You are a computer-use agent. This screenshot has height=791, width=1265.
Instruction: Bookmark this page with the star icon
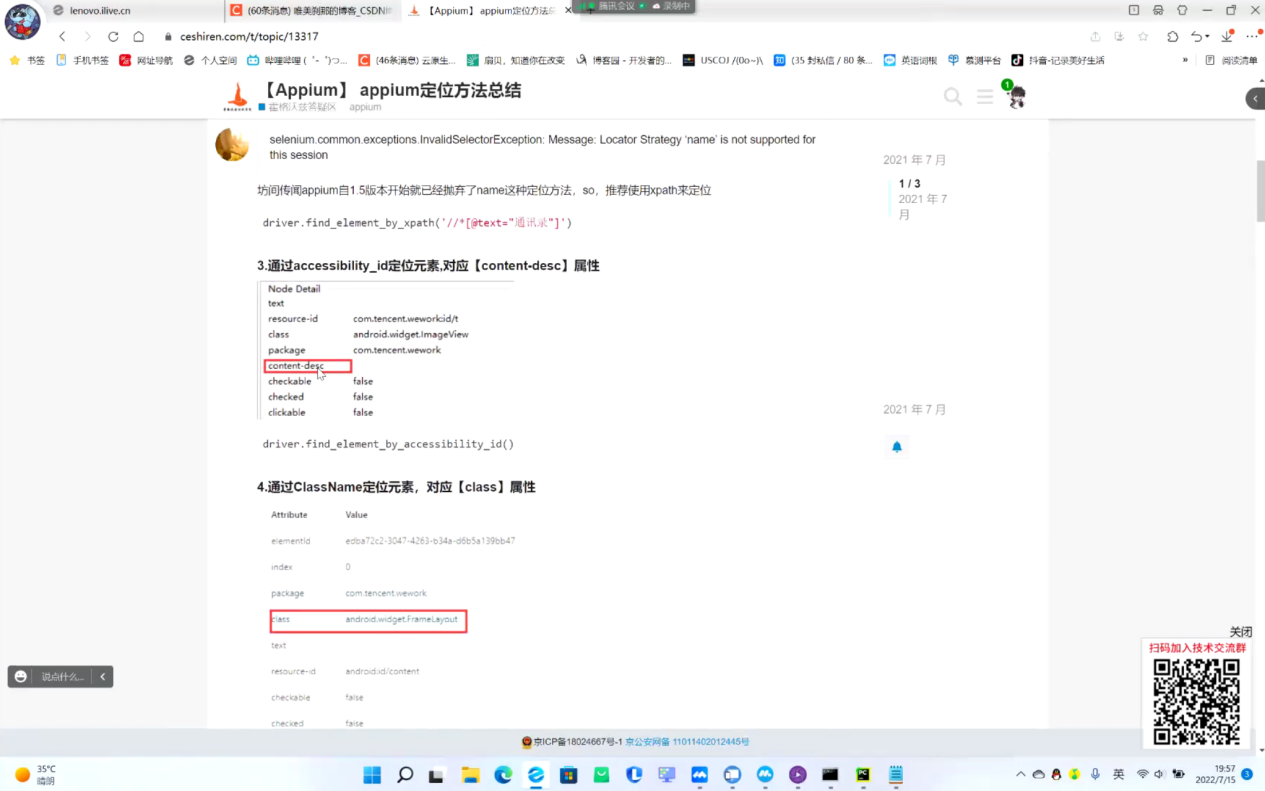tap(1143, 36)
